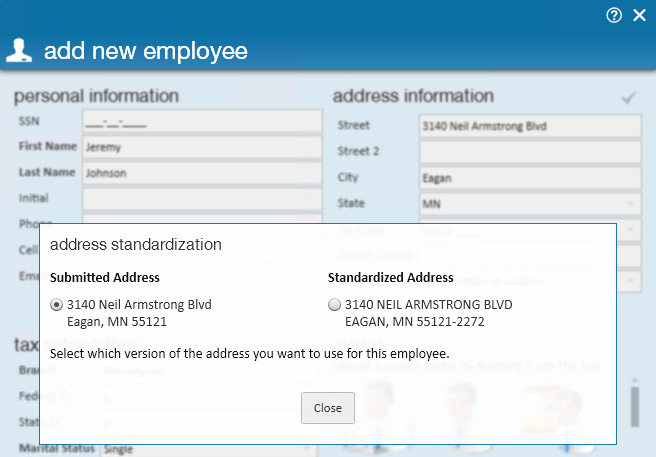This screenshot has height=457, width=656.
Task: Click the address information checkmark icon
Action: point(629,98)
